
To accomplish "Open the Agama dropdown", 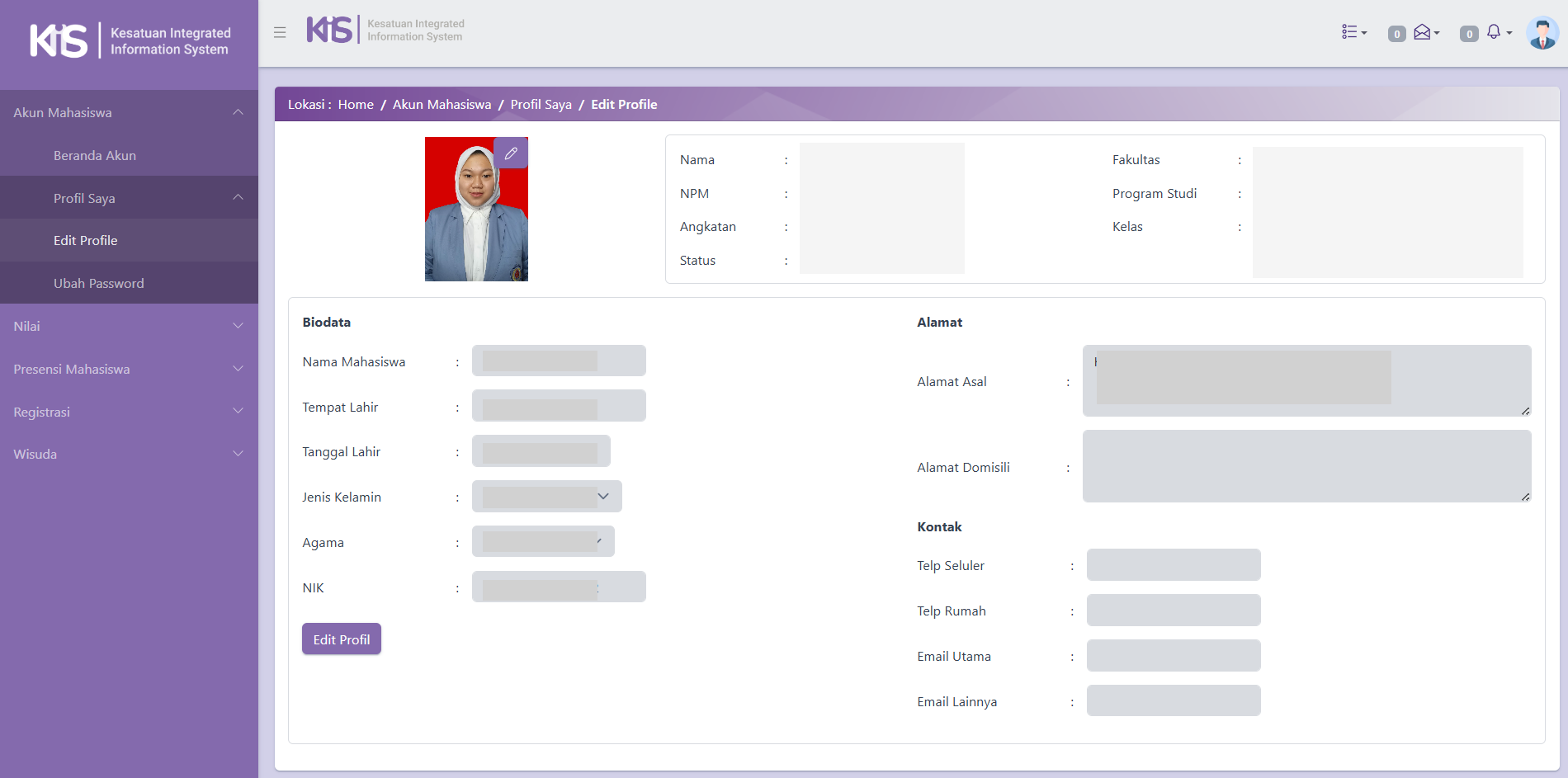I will (x=542, y=542).
